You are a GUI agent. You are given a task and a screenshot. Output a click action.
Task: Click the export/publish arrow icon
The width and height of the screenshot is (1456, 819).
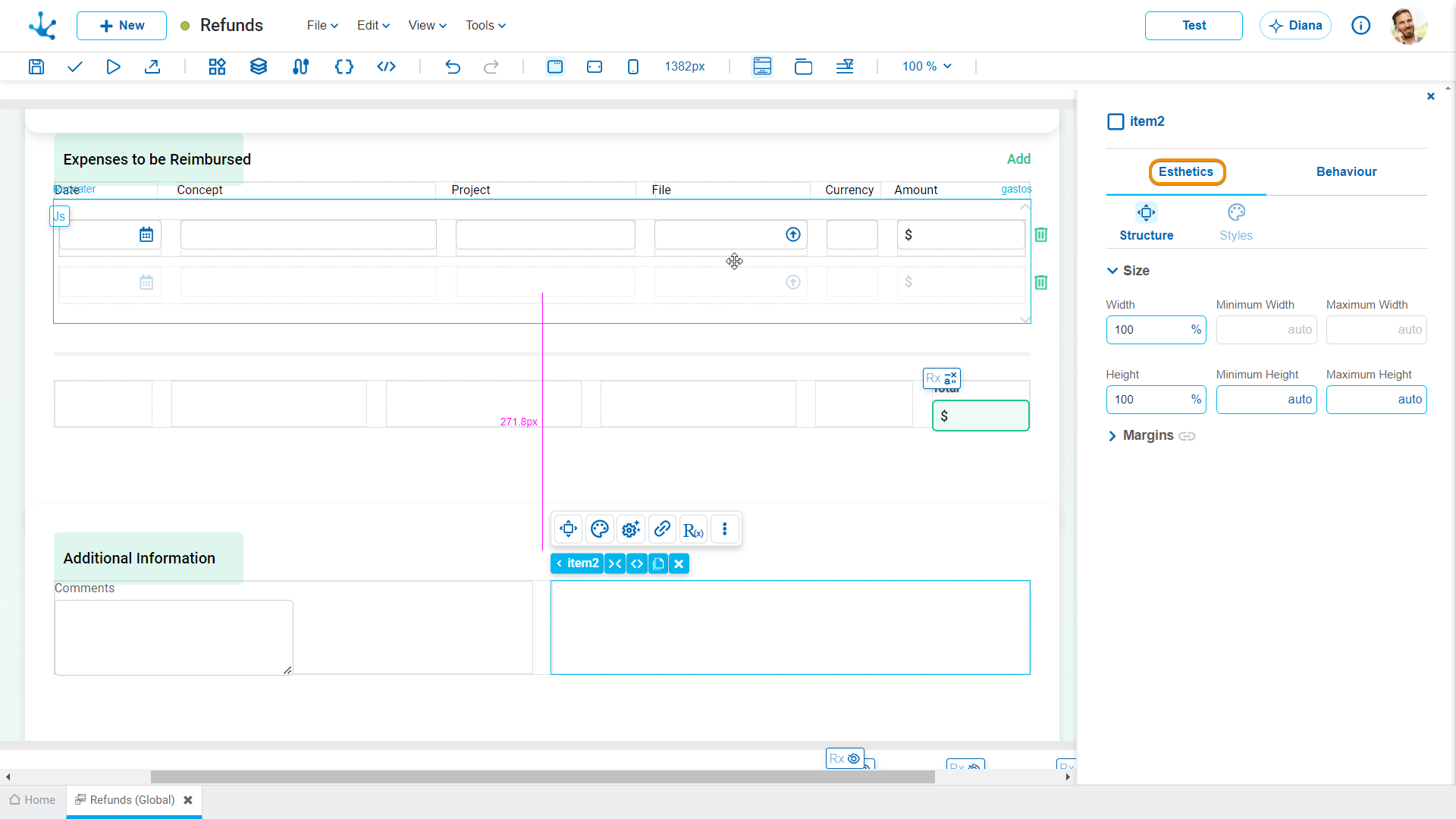(152, 67)
